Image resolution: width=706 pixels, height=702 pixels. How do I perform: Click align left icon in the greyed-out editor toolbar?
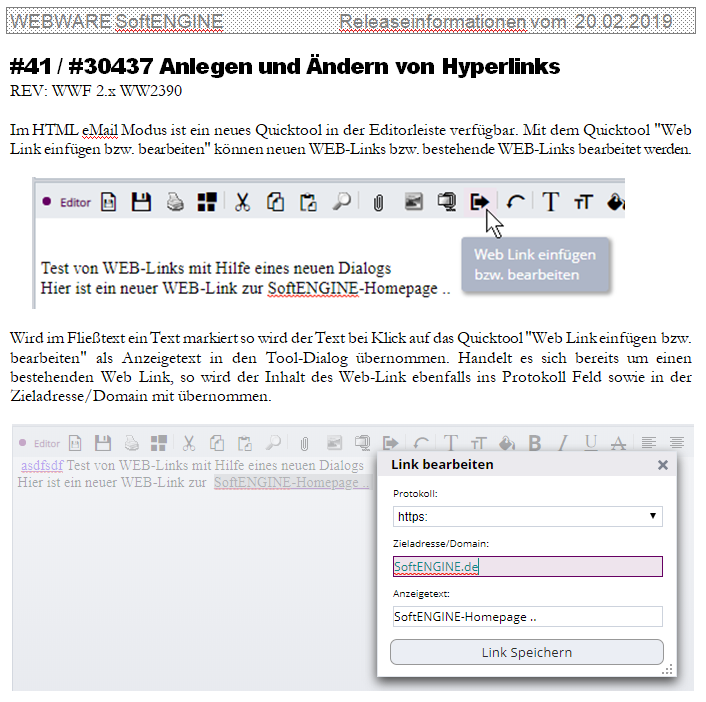pyautogui.click(x=649, y=443)
